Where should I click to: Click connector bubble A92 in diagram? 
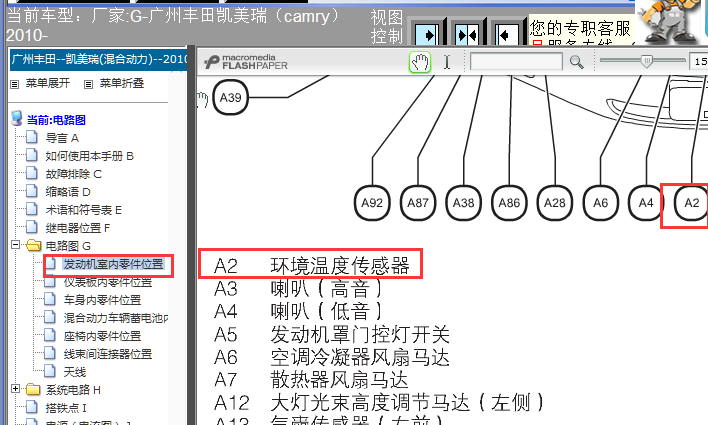point(372,203)
